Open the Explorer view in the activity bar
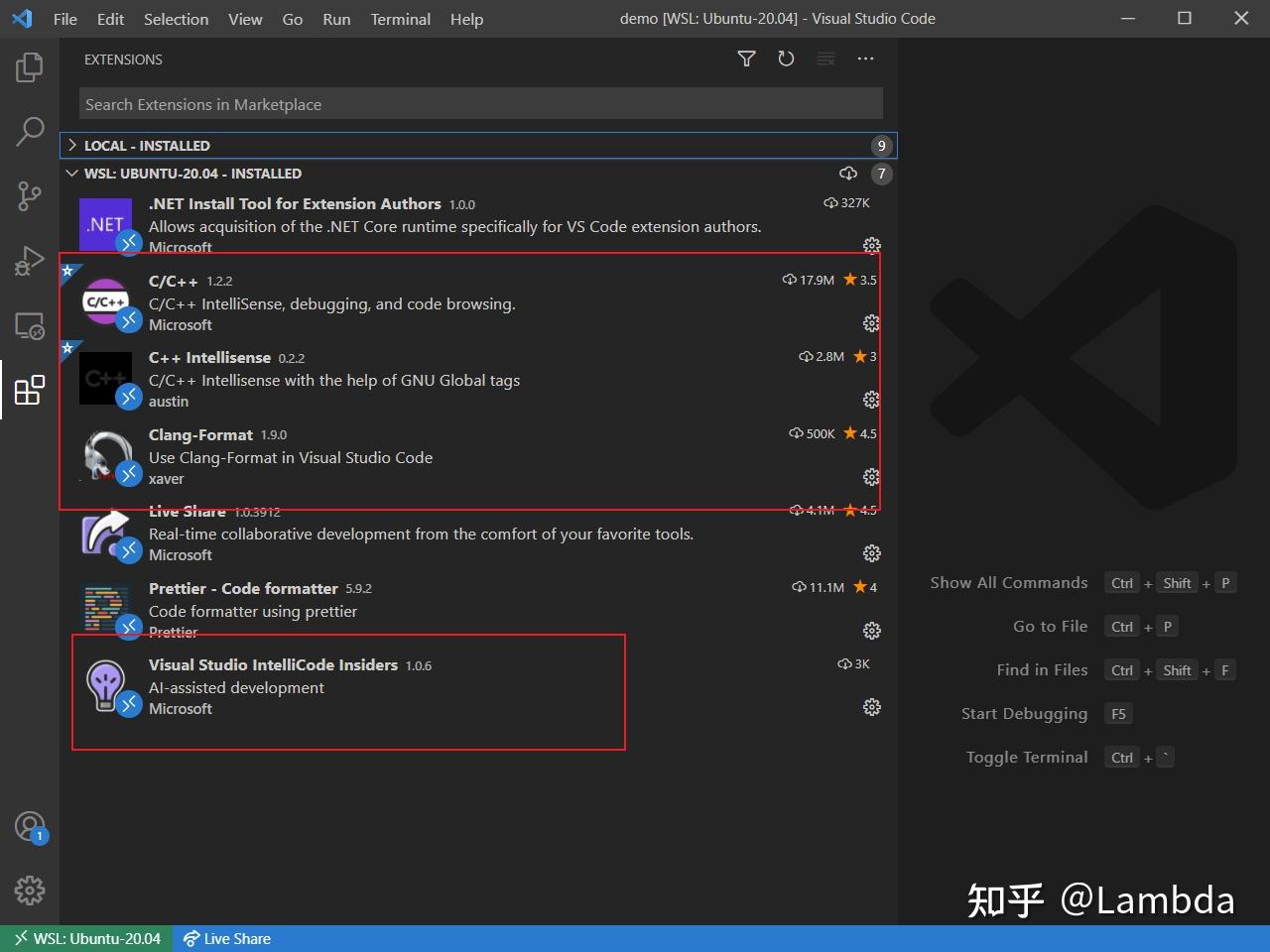 click(x=29, y=66)
